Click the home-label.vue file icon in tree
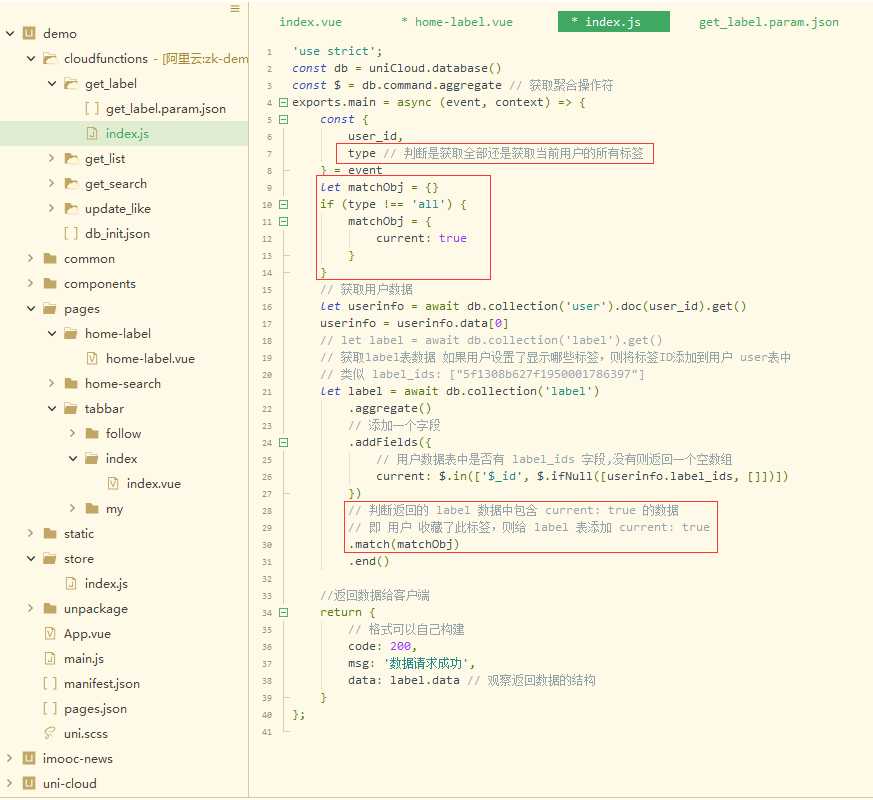The image size is (873, 800). point(92,359)
